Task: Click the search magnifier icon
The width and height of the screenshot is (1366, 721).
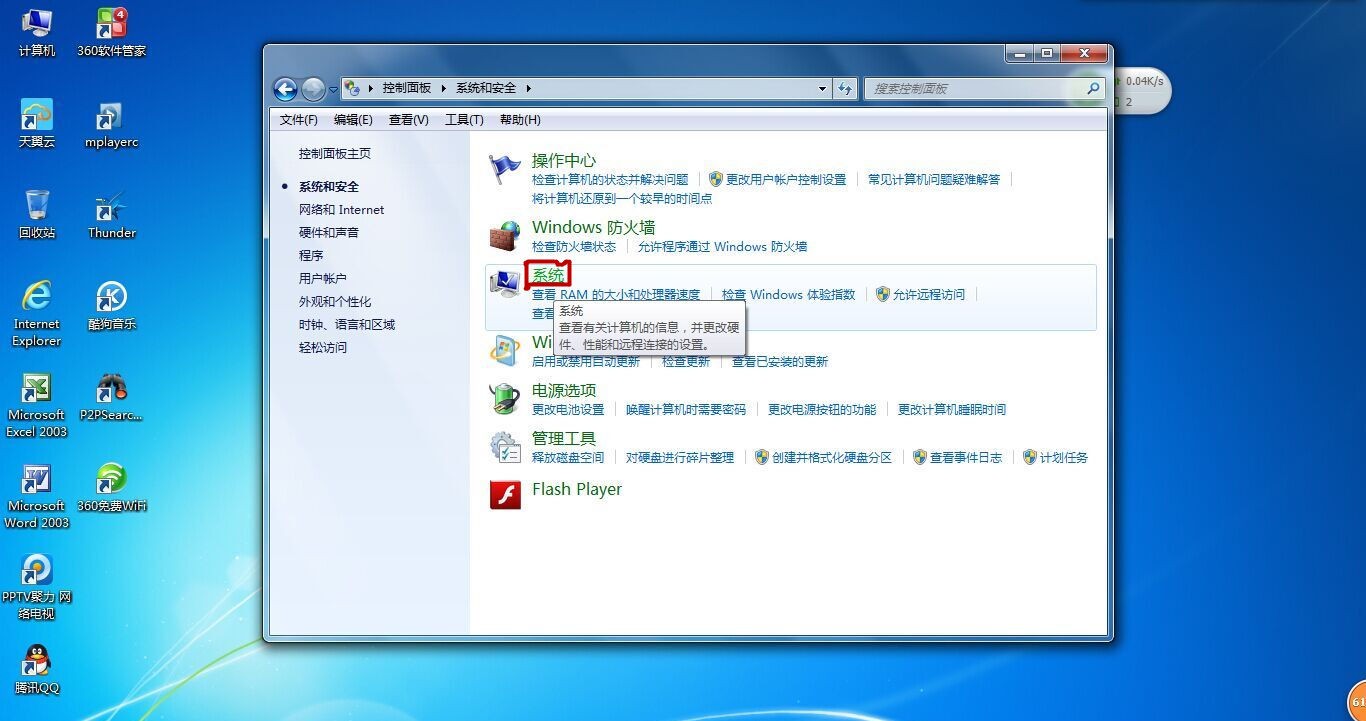Action: 1093,88
